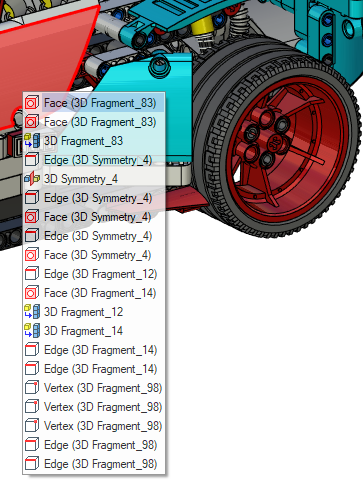
Task: Pick the first Edge (3D Fragment_14) entry
Action: coord(94,350)
